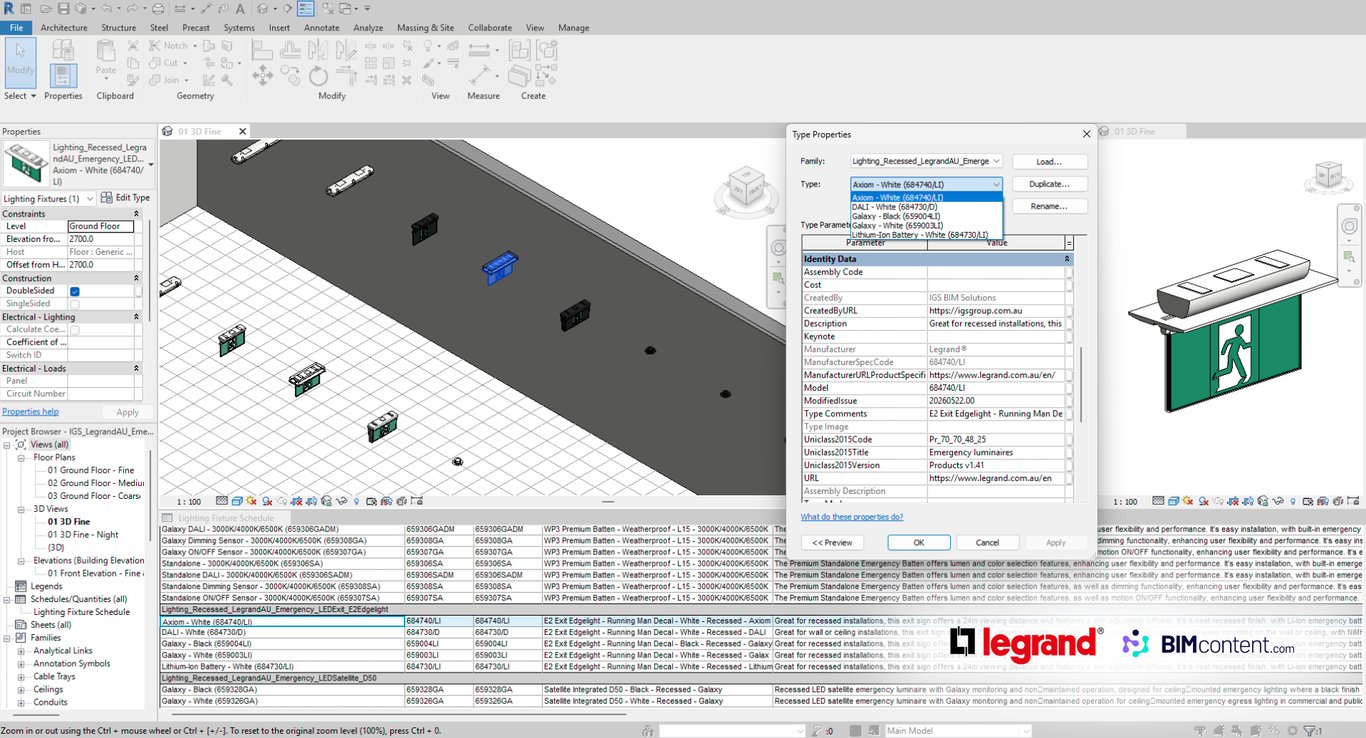Click the Undo arrow icon
This screenshot has height=738, width=1366.
pyautogui.click(x=108, y=9)
